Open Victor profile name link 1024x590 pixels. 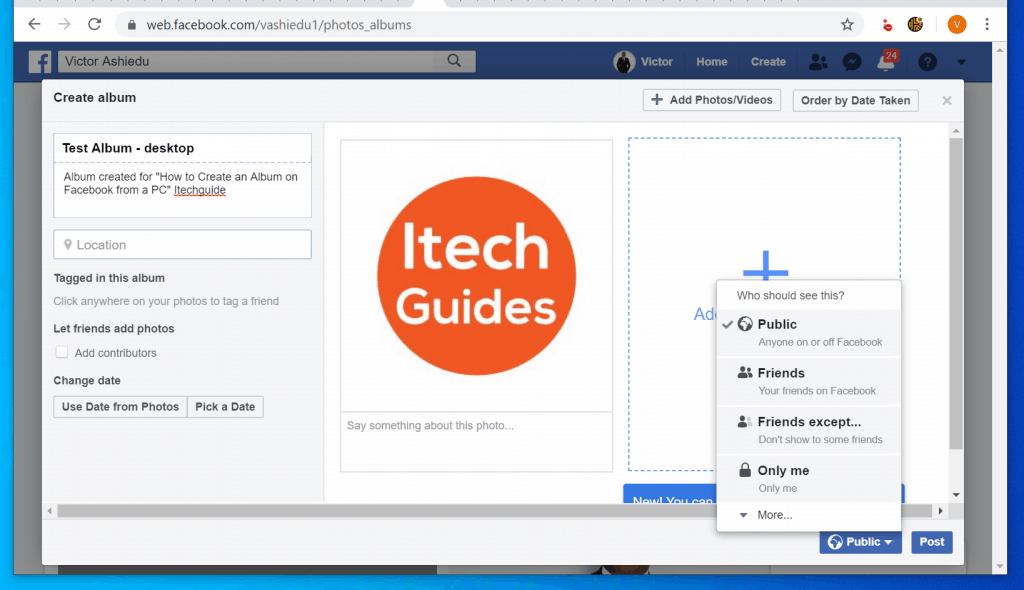(656, 61)
